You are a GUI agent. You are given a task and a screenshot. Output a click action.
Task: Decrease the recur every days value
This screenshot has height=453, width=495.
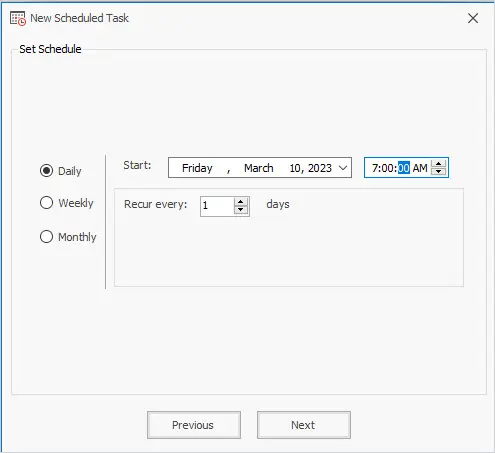(241, 210)
